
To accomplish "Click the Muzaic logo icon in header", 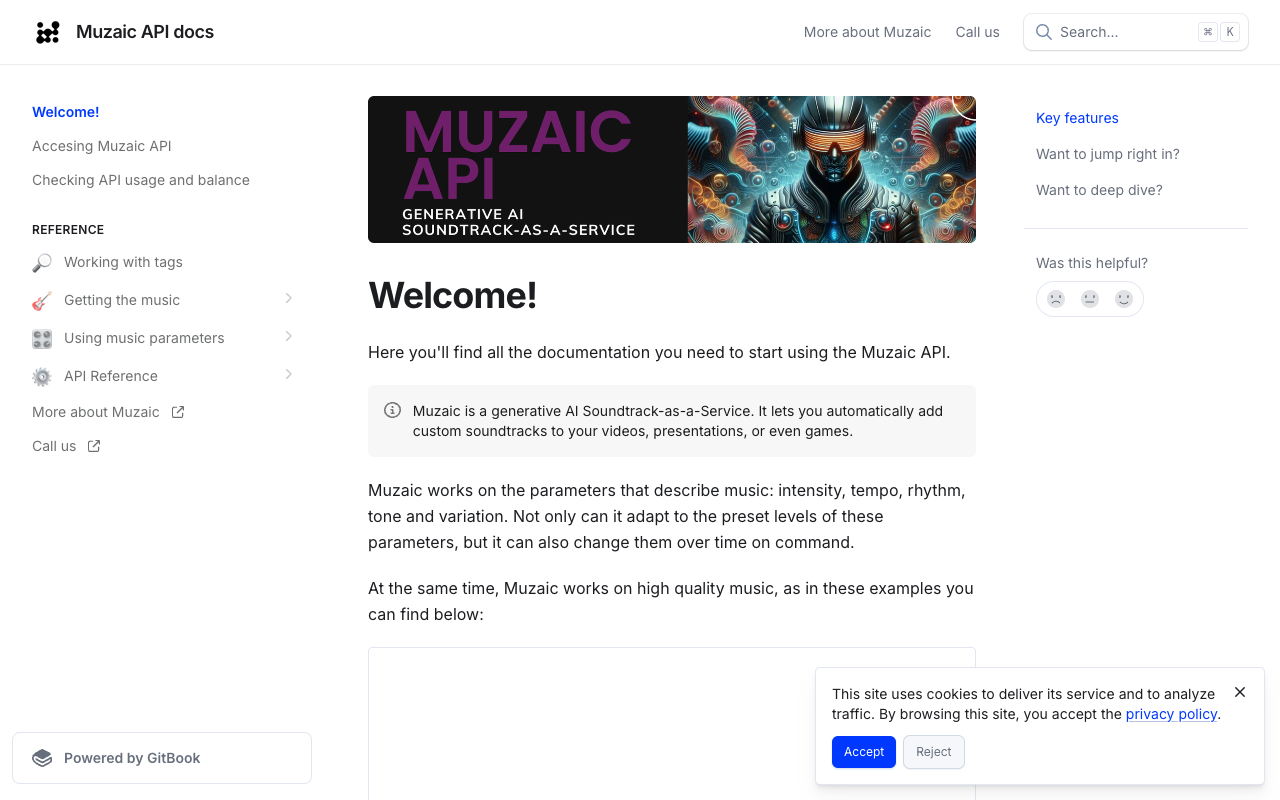I will [48, 32].
